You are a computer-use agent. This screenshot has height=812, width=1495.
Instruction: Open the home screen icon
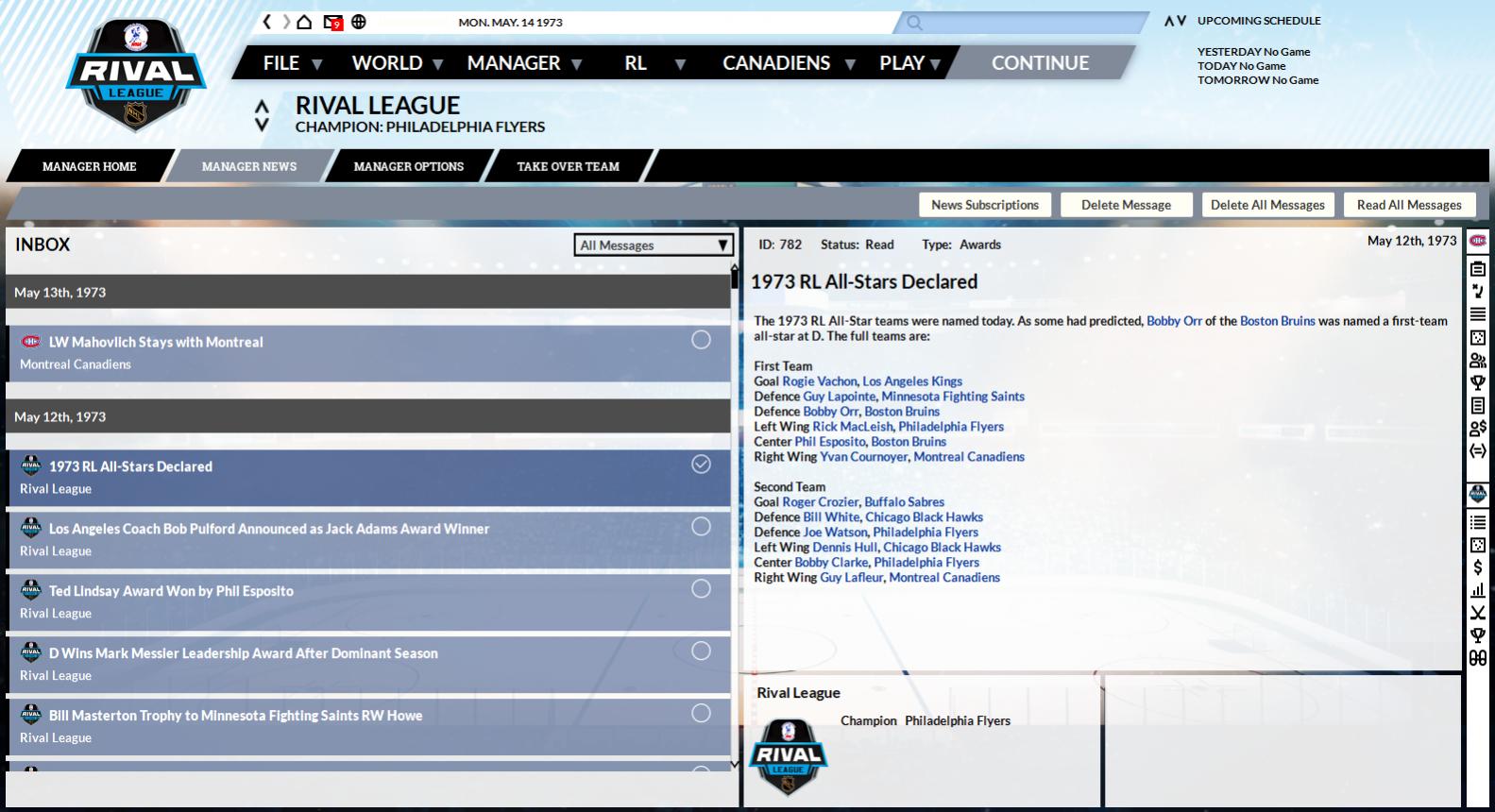(304, 22)
